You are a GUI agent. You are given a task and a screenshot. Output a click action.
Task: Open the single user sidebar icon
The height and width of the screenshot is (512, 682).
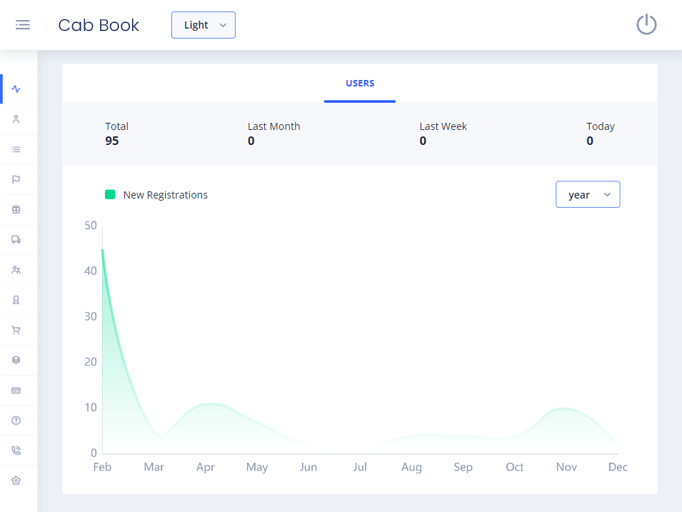click(x=16, y=119)
